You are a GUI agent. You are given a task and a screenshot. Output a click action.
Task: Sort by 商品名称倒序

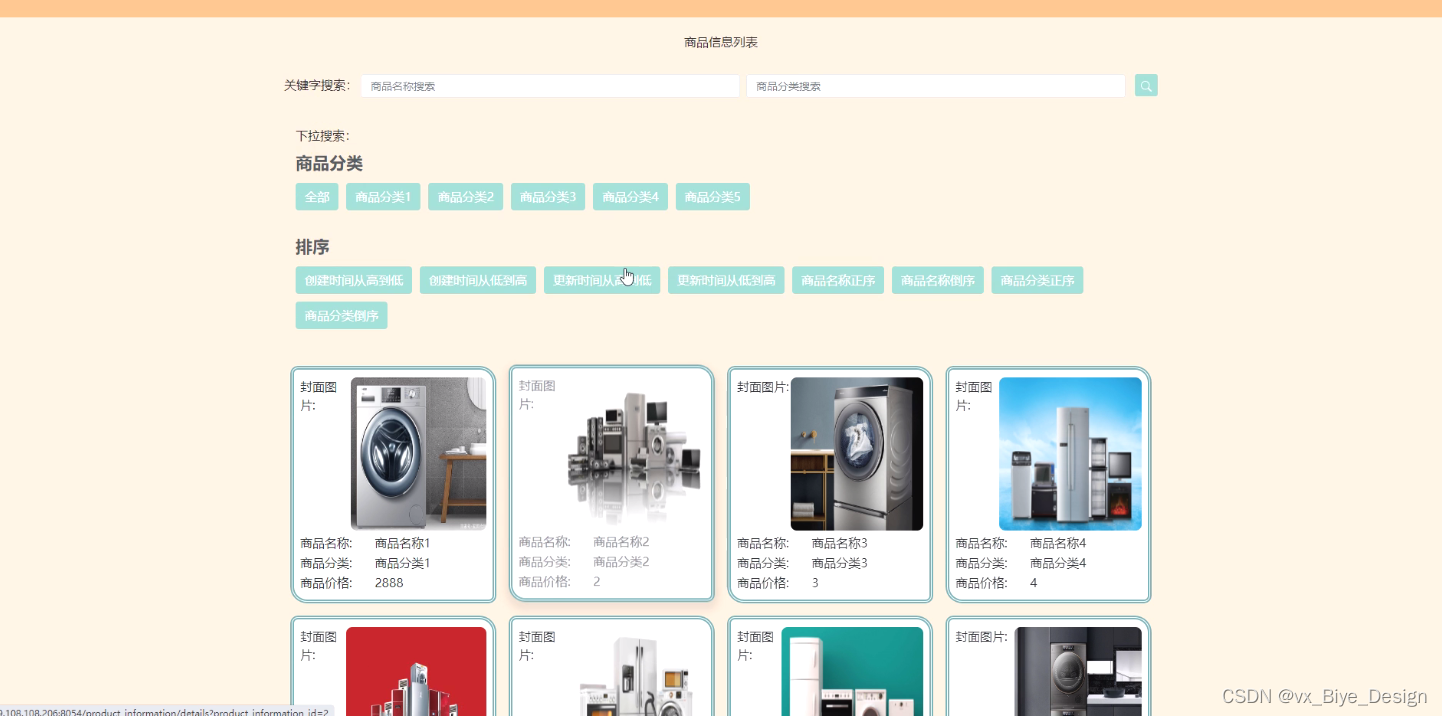tap(938, 280)
